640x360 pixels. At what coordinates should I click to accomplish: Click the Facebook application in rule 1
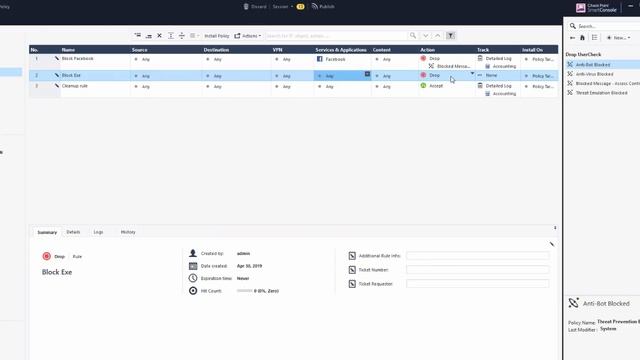pos(331,59)
